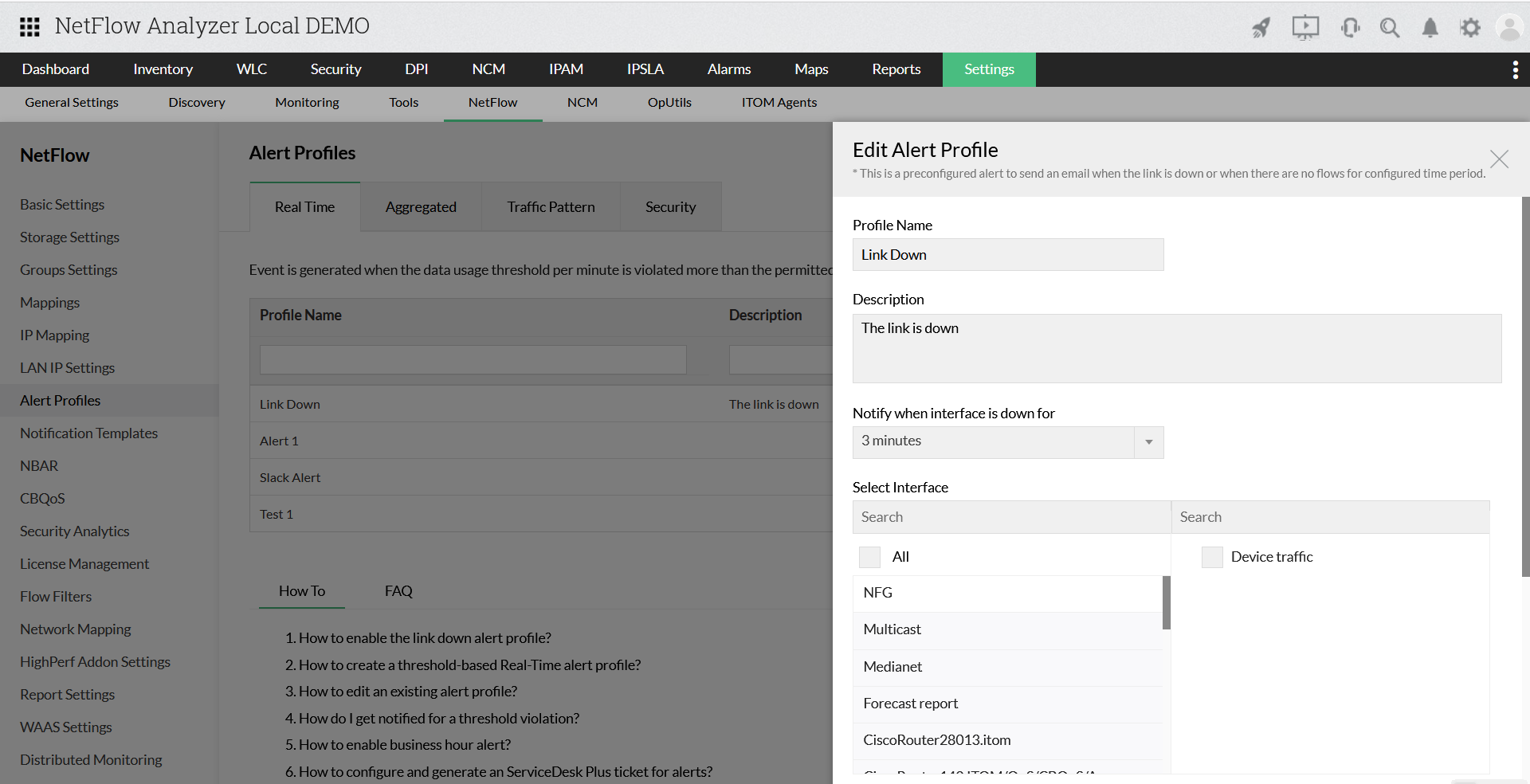Open the user profile avatar

coord(1510,28)
